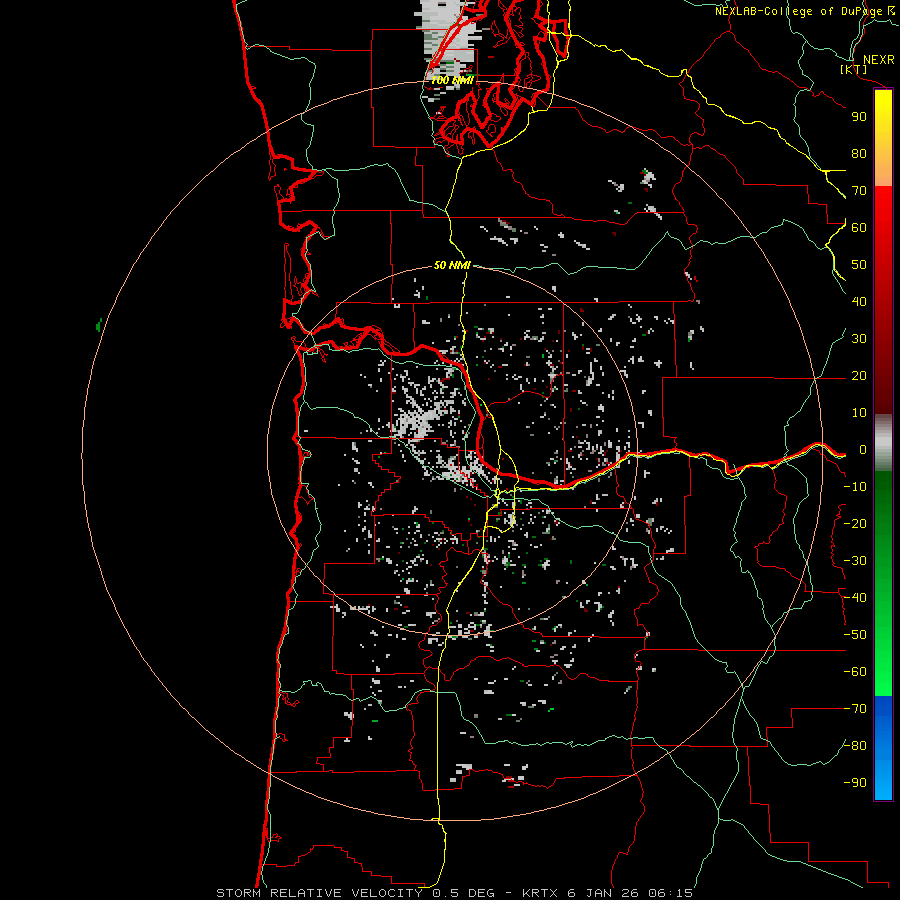900x900 pixels.
Task: Click the positive 60 scale label
Action: (859, 227)
